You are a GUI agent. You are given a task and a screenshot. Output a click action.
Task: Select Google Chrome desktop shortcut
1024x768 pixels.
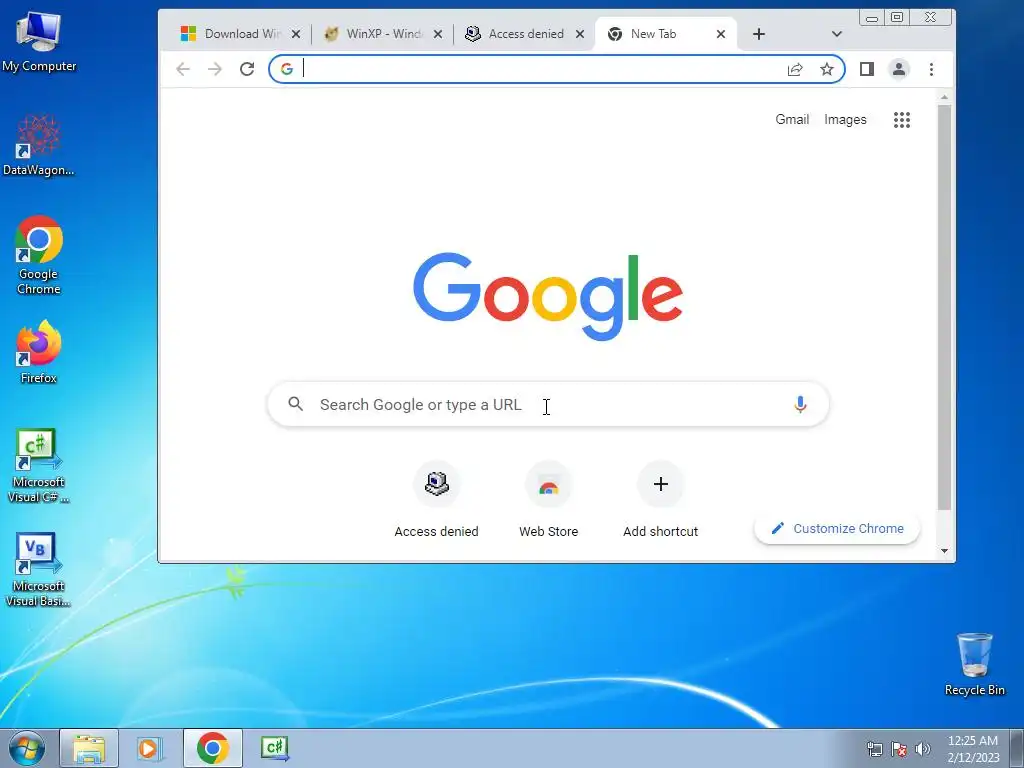coord(39,255)
